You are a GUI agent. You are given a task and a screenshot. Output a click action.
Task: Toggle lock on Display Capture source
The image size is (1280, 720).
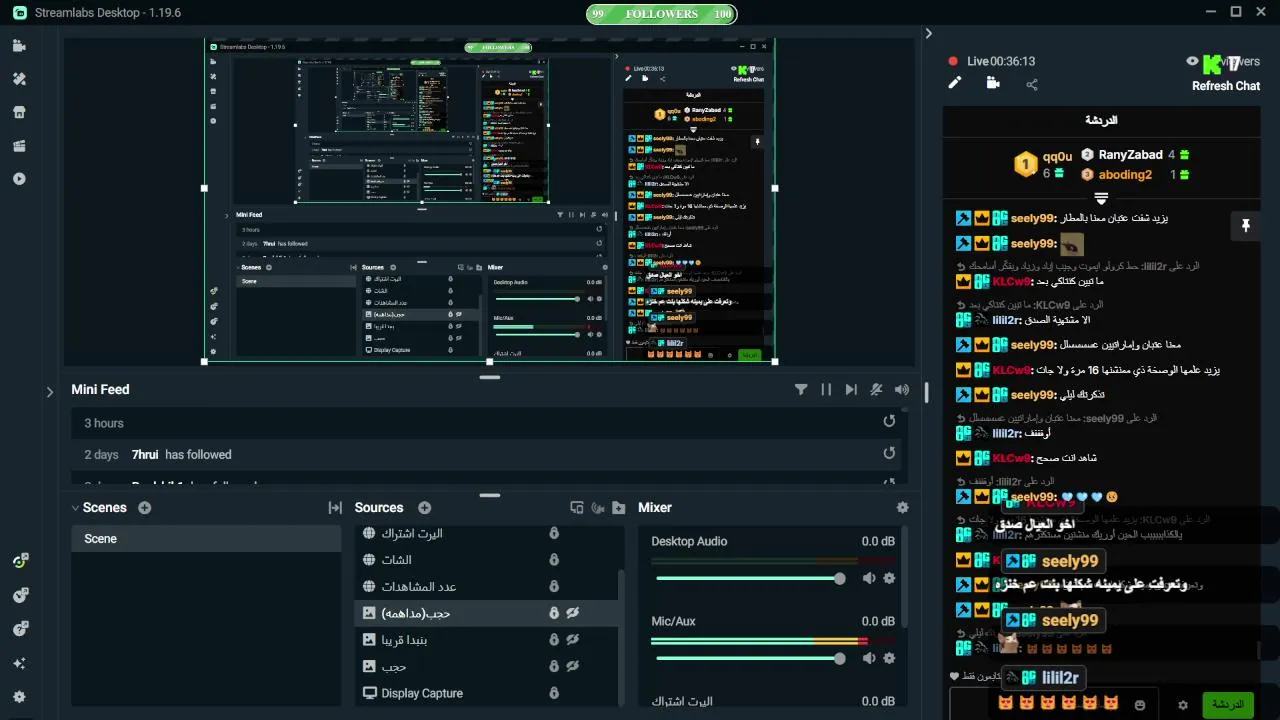(x=554, y=693)
